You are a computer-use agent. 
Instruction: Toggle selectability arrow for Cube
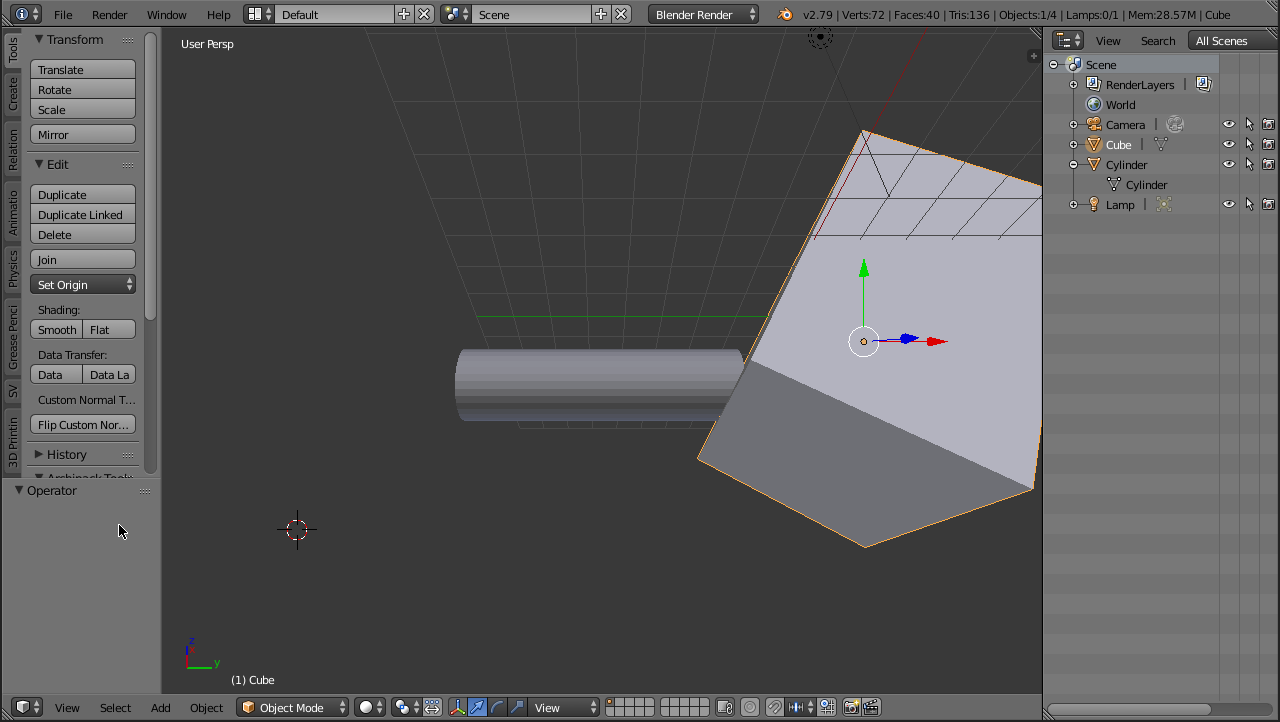point(1249,144)
